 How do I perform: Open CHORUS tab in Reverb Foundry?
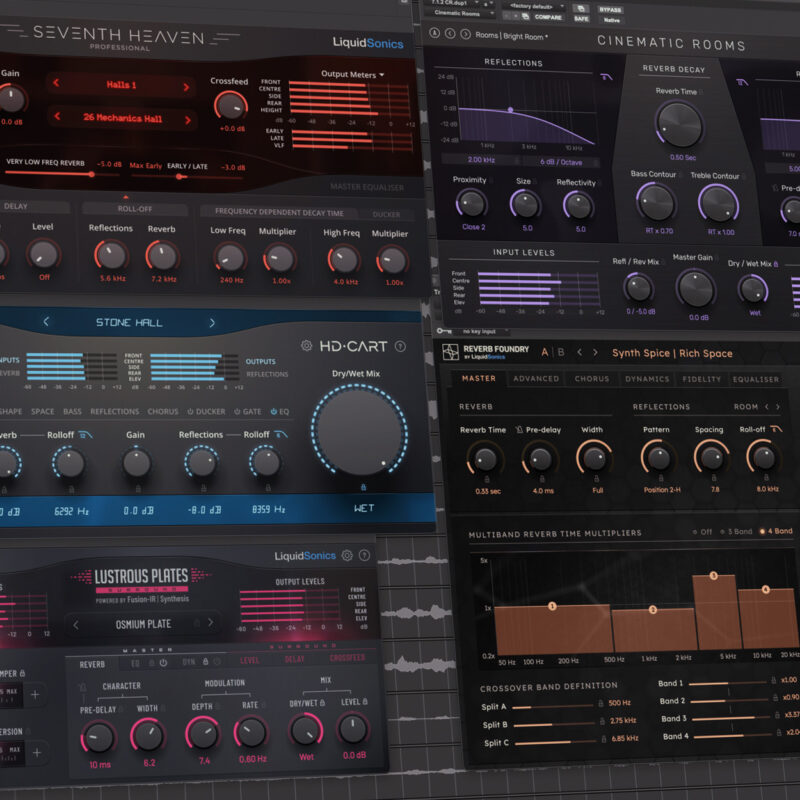pyautogui.click(x=592, y=379)
